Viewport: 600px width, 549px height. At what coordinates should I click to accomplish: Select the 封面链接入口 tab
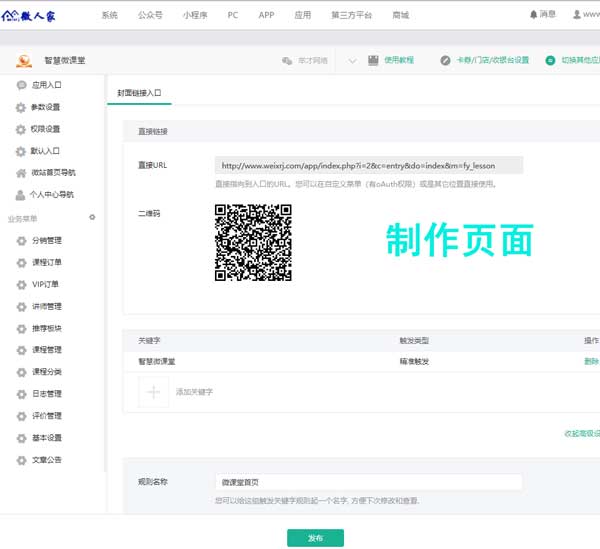pos(139,93)
